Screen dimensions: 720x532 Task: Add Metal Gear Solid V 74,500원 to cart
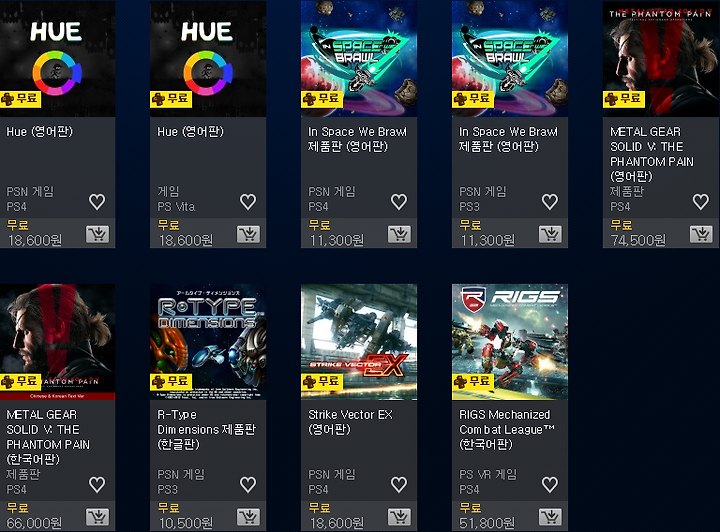701,234
